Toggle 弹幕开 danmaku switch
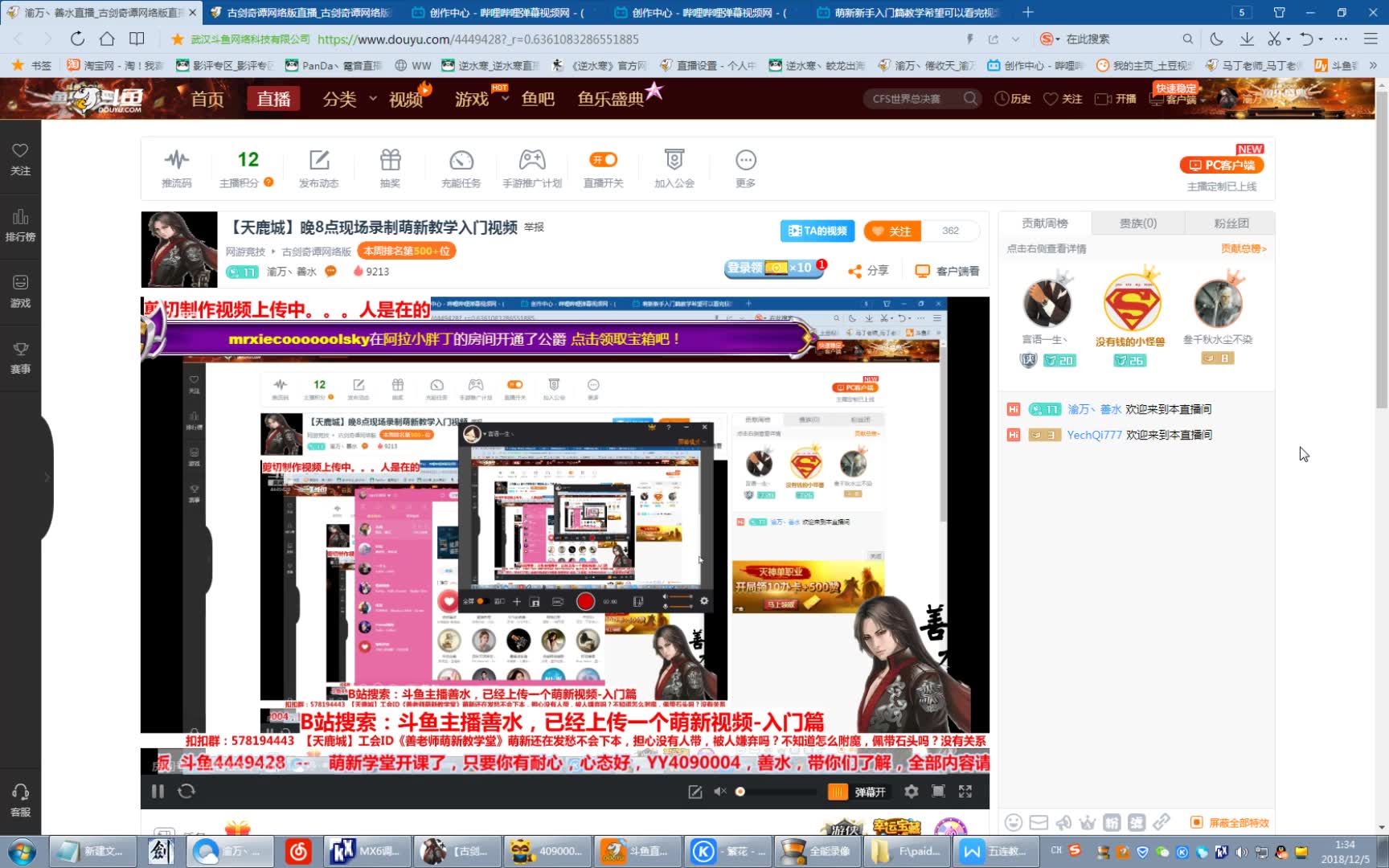Image resolution: width=1389 pixels, height=868 pixels. coord(870,792)
